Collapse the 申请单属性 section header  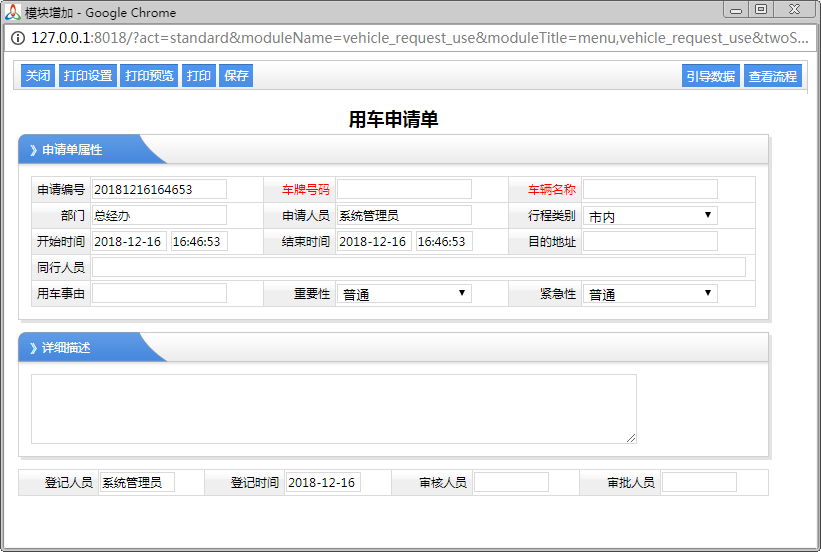(x=72, y=150)
